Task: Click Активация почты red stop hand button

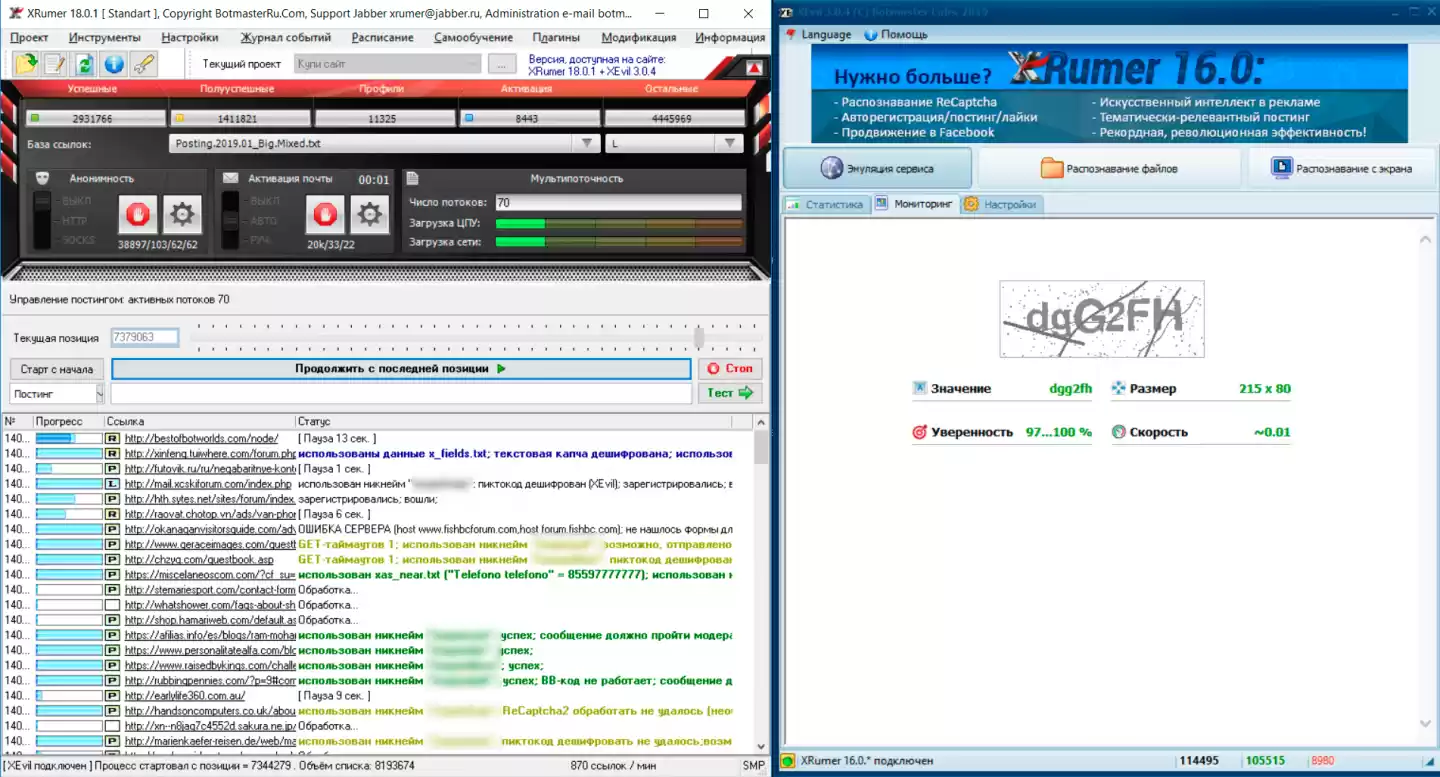Action: coord(323,214)
